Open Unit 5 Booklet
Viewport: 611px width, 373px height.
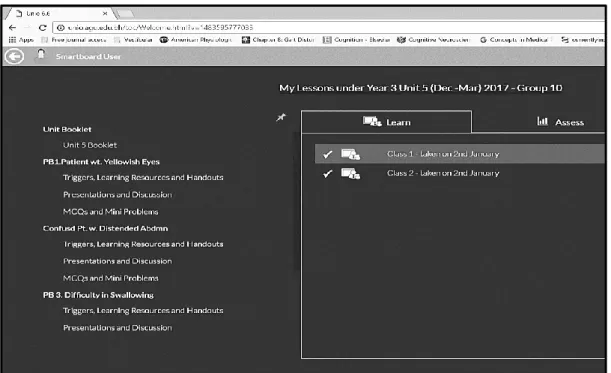[x=90, y=145]
